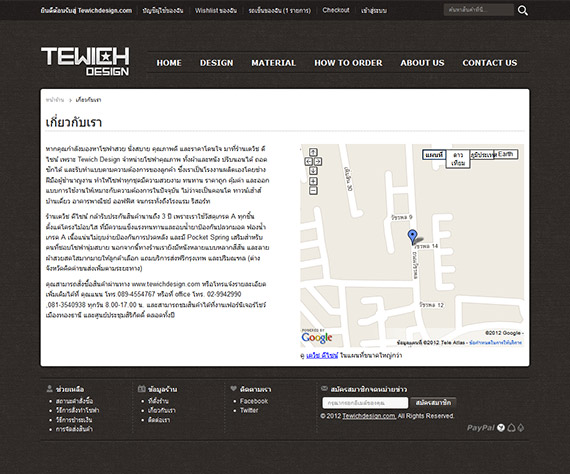Open the MATERIAL menu item
Image resolution: width=570 pixels, height=474 pixels.
coord(274,63)
